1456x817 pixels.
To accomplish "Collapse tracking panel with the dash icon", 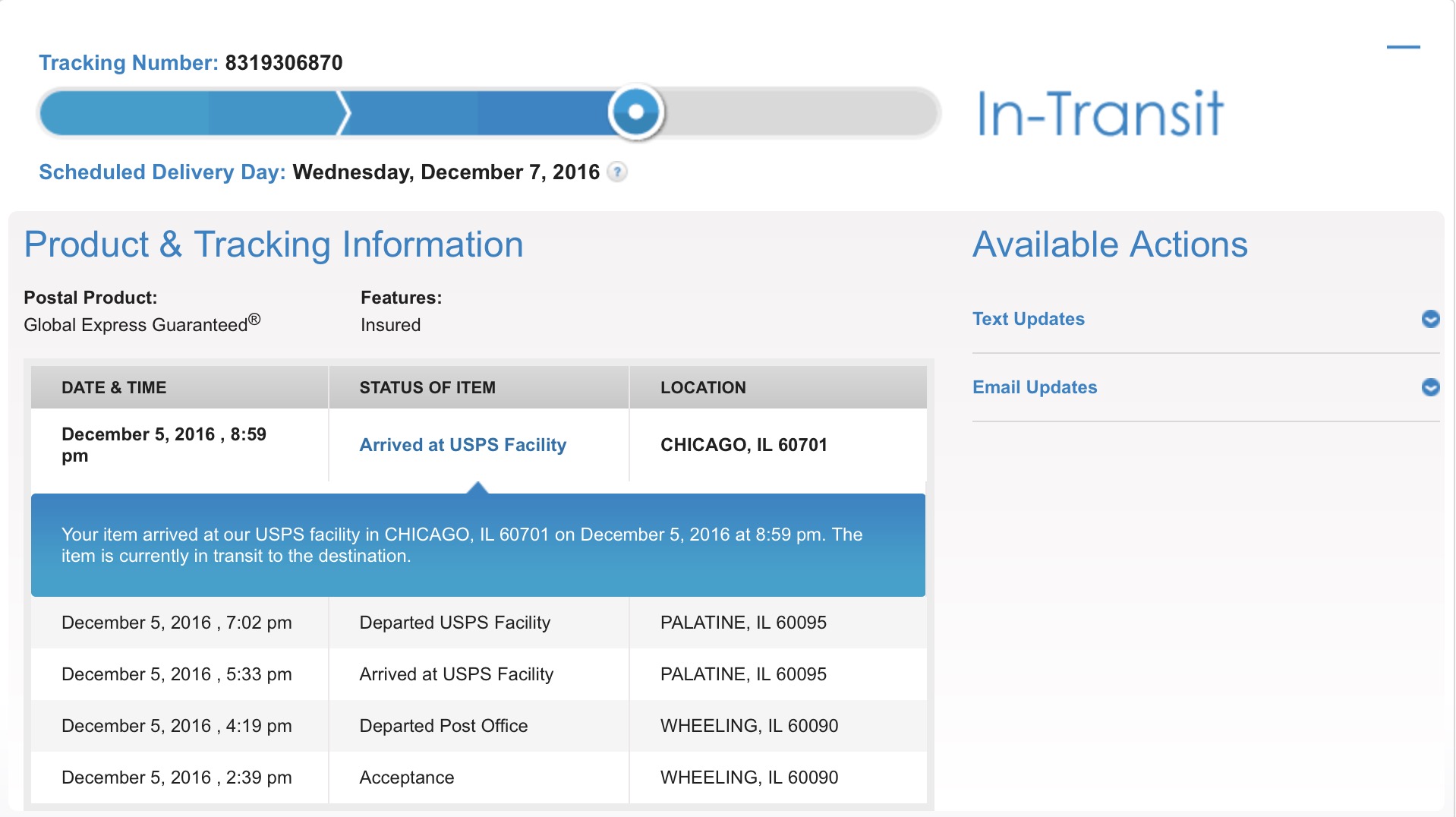I will 1403,47.
